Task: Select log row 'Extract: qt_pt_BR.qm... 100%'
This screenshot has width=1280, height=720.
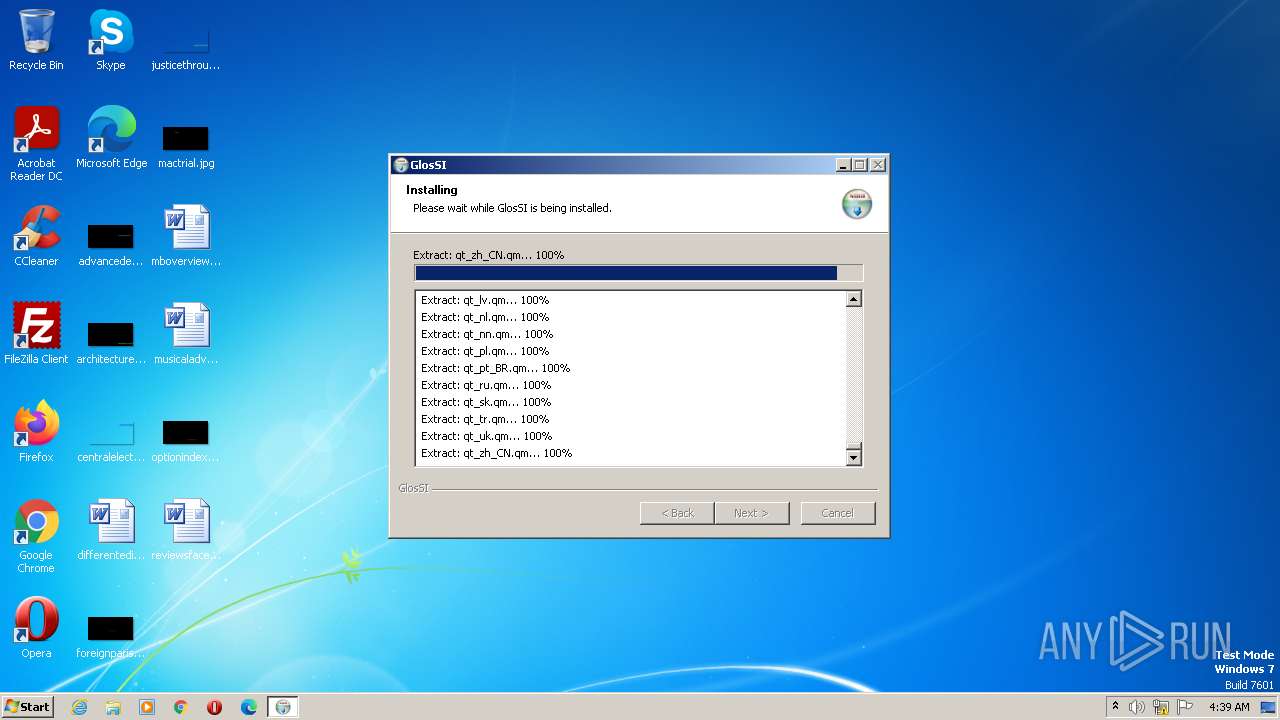Action: (495, 368)
